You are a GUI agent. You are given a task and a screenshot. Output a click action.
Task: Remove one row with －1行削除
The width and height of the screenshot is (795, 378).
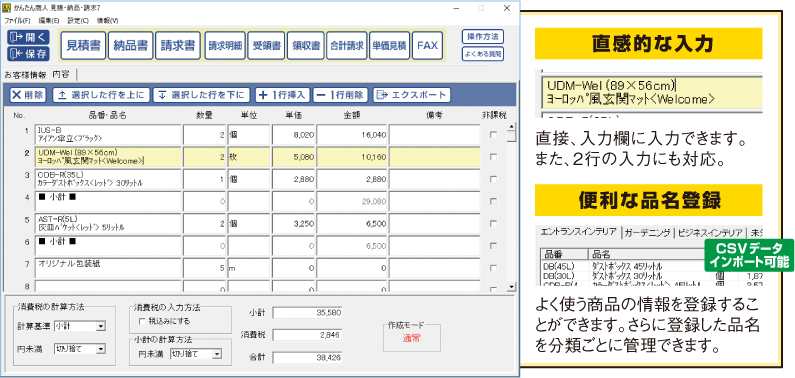340,95
